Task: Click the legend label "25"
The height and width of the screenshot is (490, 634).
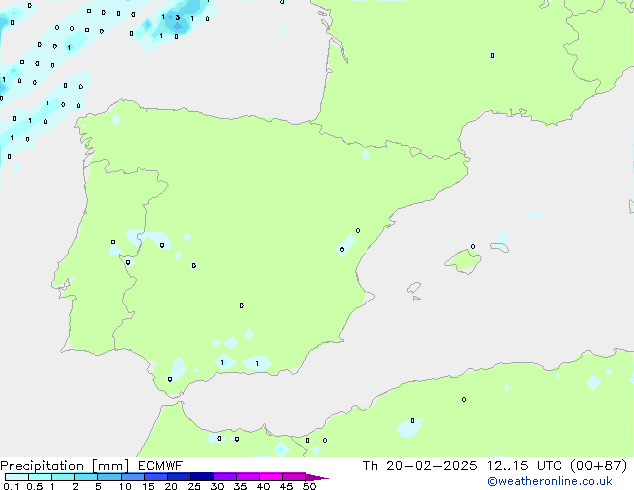Action: coord(194,486)
